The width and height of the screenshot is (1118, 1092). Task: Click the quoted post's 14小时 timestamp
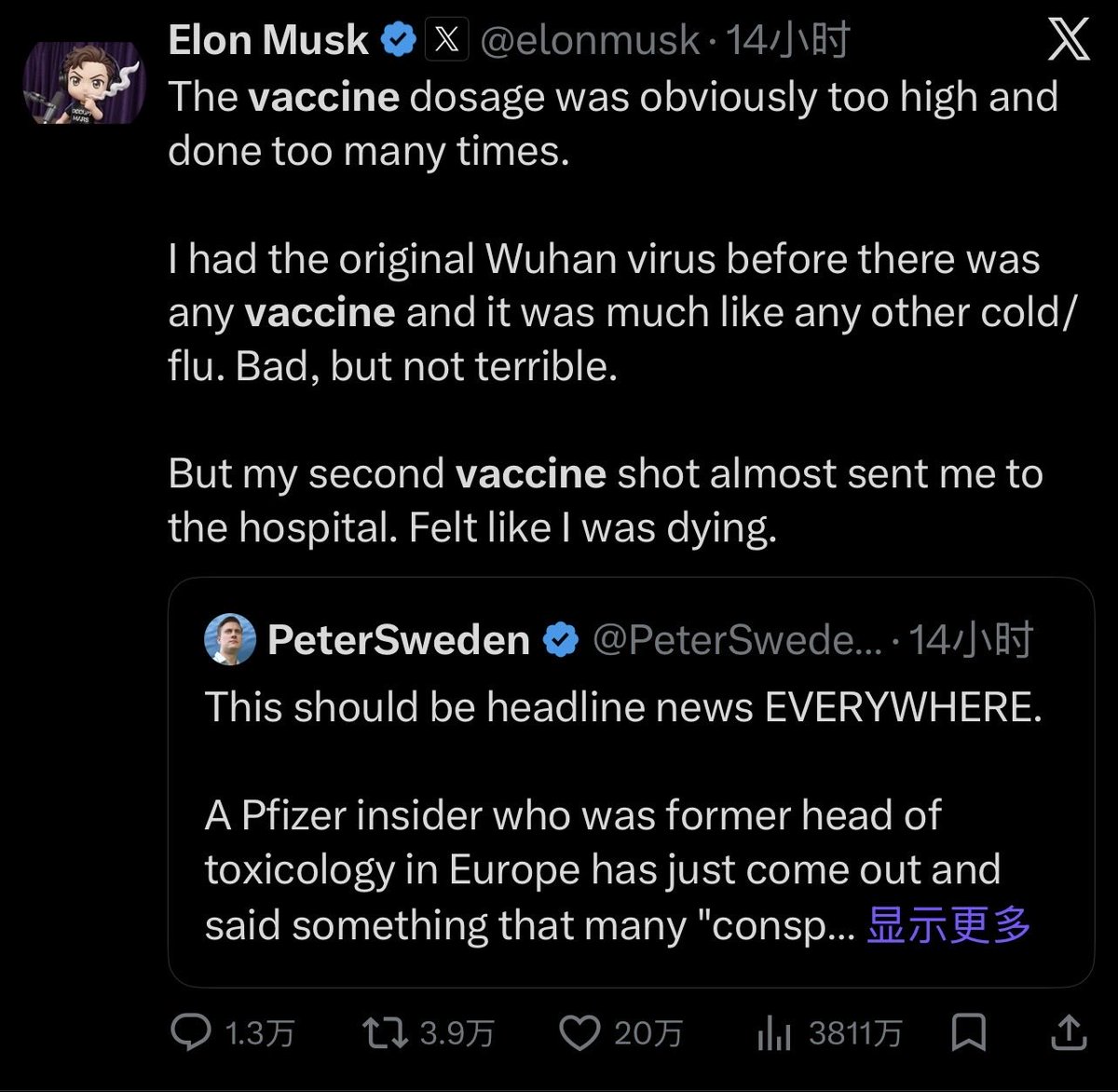pyautogui.click(x=970, y=640)
